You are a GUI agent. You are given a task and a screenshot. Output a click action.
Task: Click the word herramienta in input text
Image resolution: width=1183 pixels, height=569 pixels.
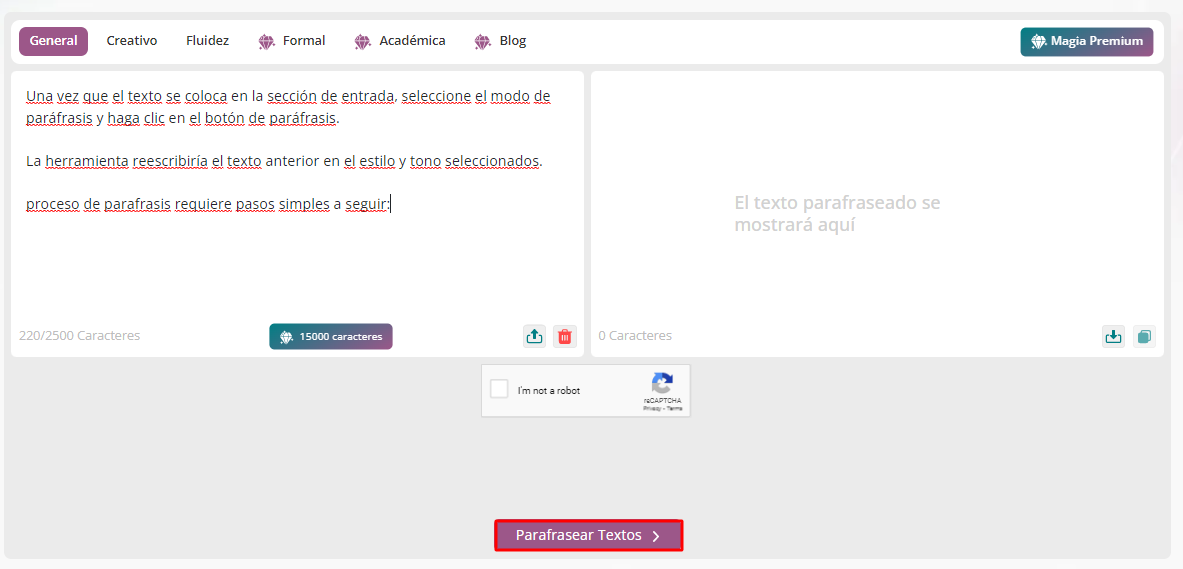point(87,161)
